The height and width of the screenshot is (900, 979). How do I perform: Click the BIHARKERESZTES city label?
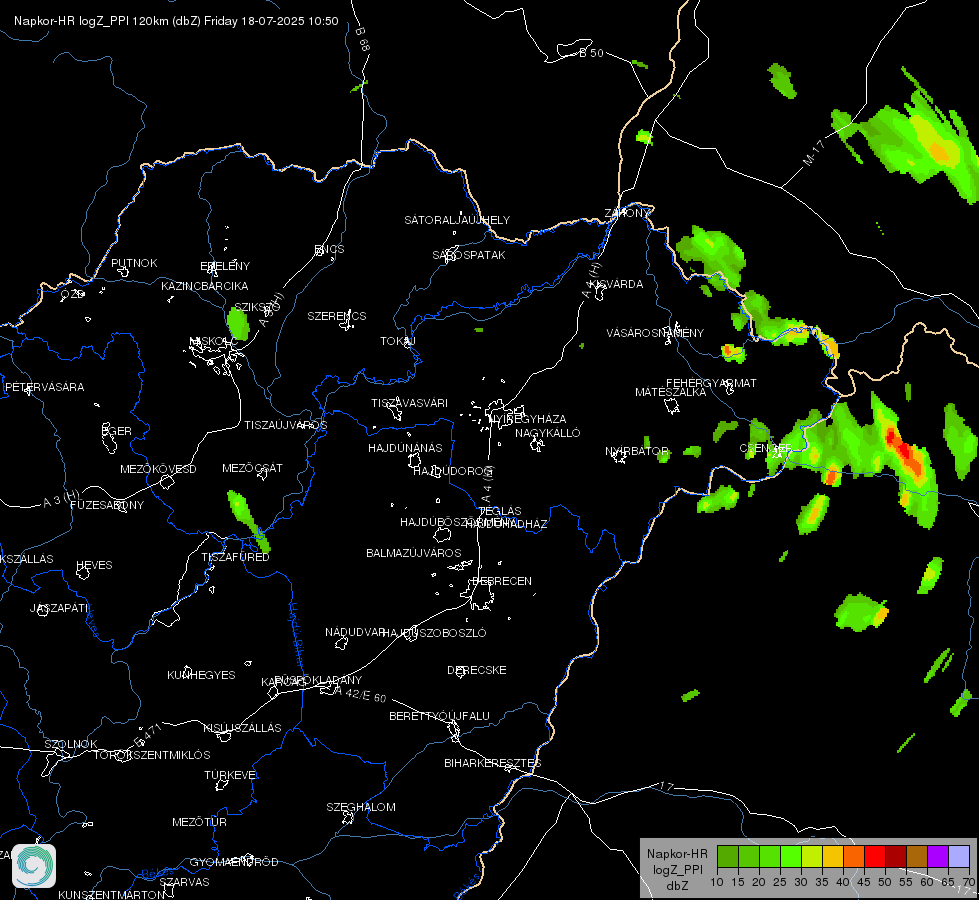pos(493,763)
